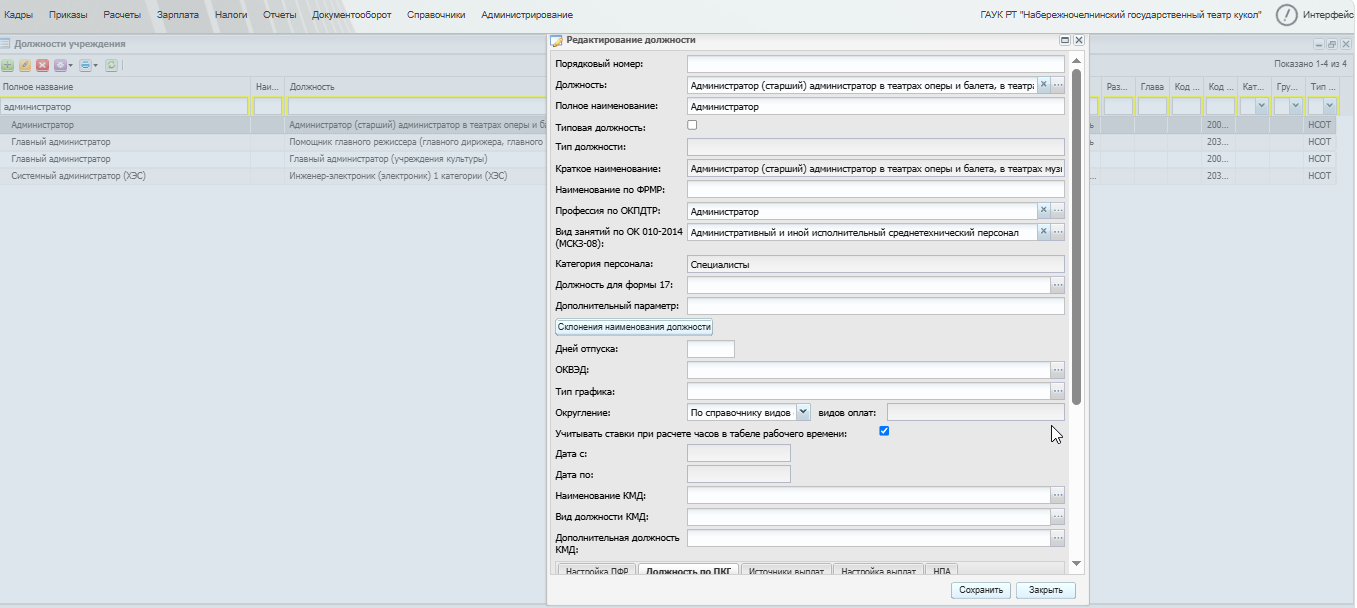
Task: Restore the Должности учреждения window
Action: pyautogui.click(x=1332, y=44)
